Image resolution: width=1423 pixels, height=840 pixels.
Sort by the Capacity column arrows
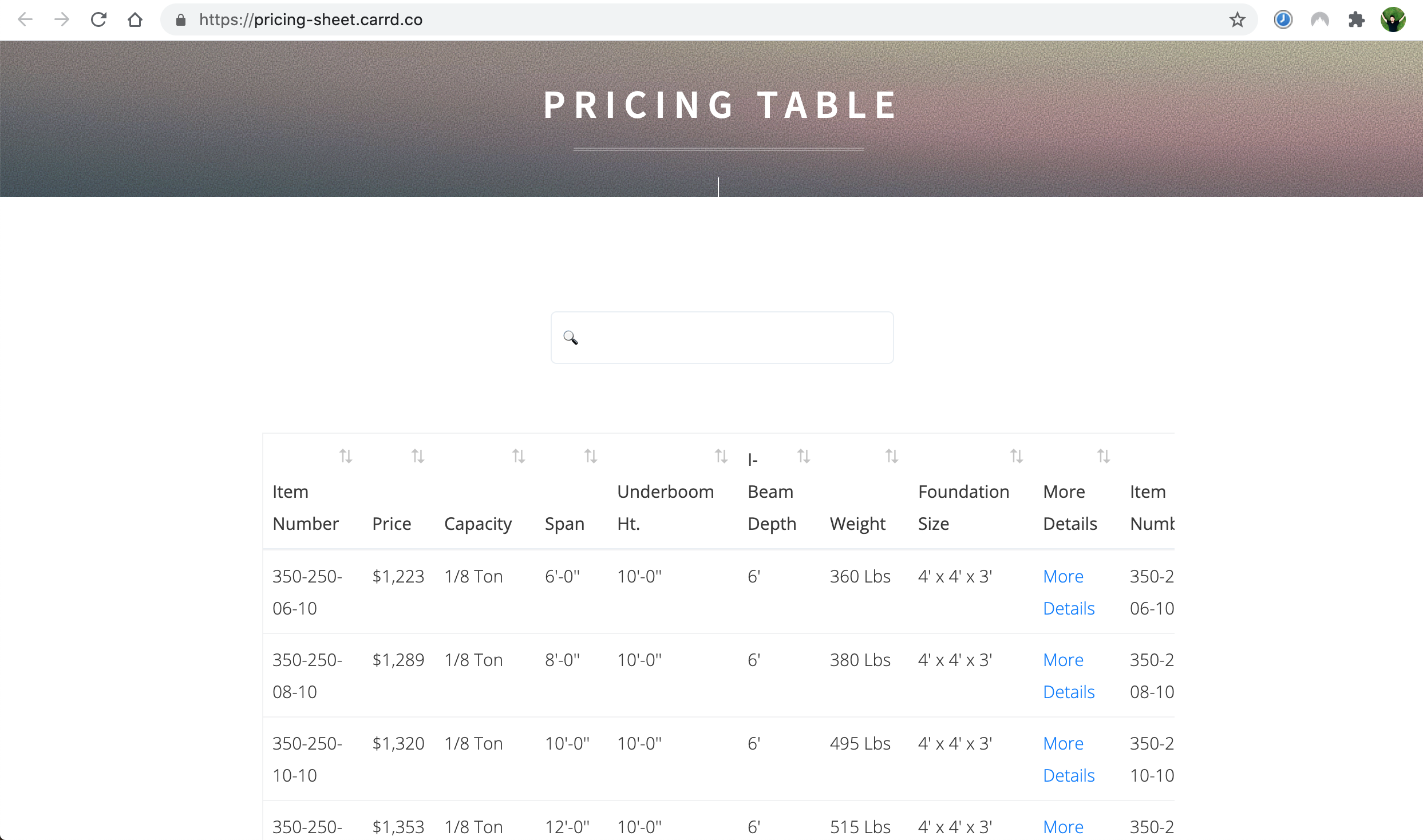pyautogui.click(x=519, y=456)
